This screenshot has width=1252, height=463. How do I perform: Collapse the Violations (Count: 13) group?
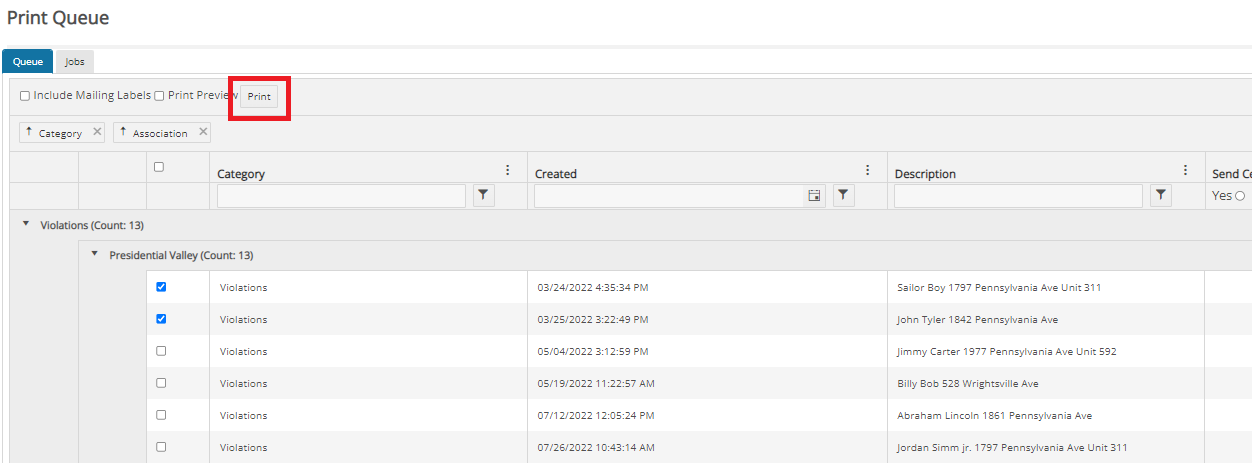26,224
